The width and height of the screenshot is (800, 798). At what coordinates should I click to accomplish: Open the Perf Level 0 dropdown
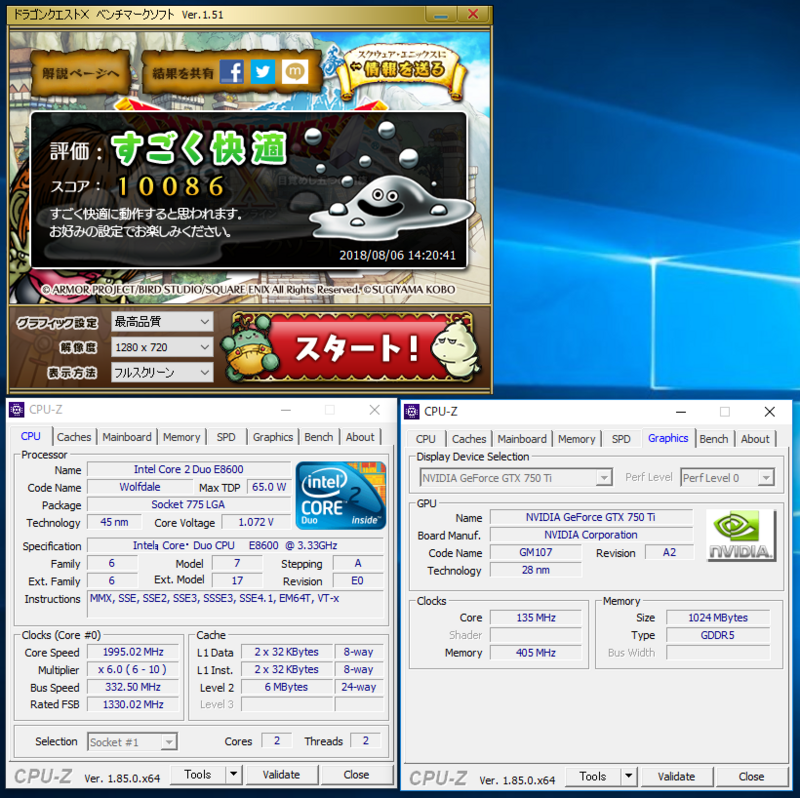pos(727,478)
